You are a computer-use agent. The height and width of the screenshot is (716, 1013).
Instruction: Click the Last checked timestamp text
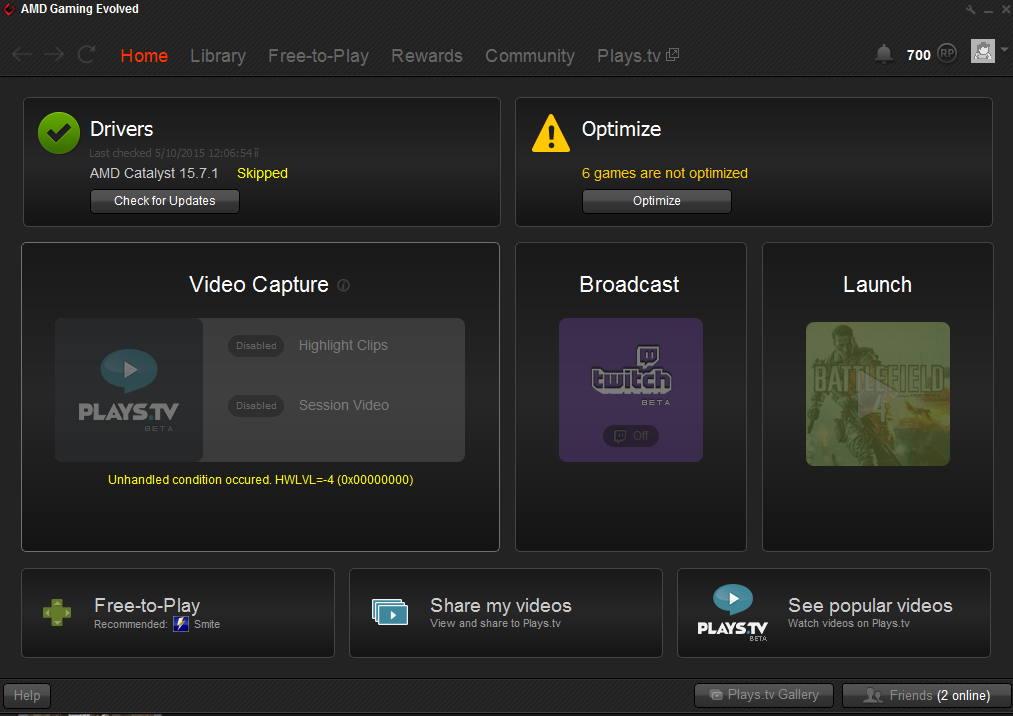(174, 153)
